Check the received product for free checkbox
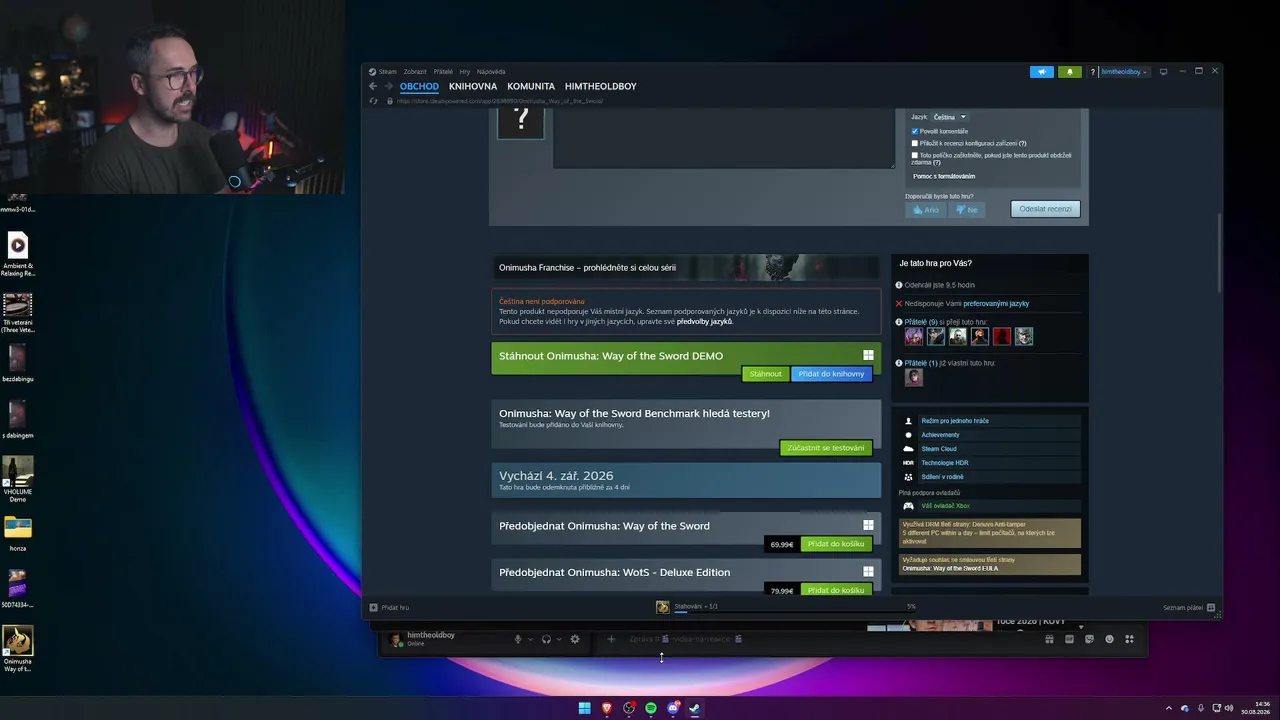 915,155
